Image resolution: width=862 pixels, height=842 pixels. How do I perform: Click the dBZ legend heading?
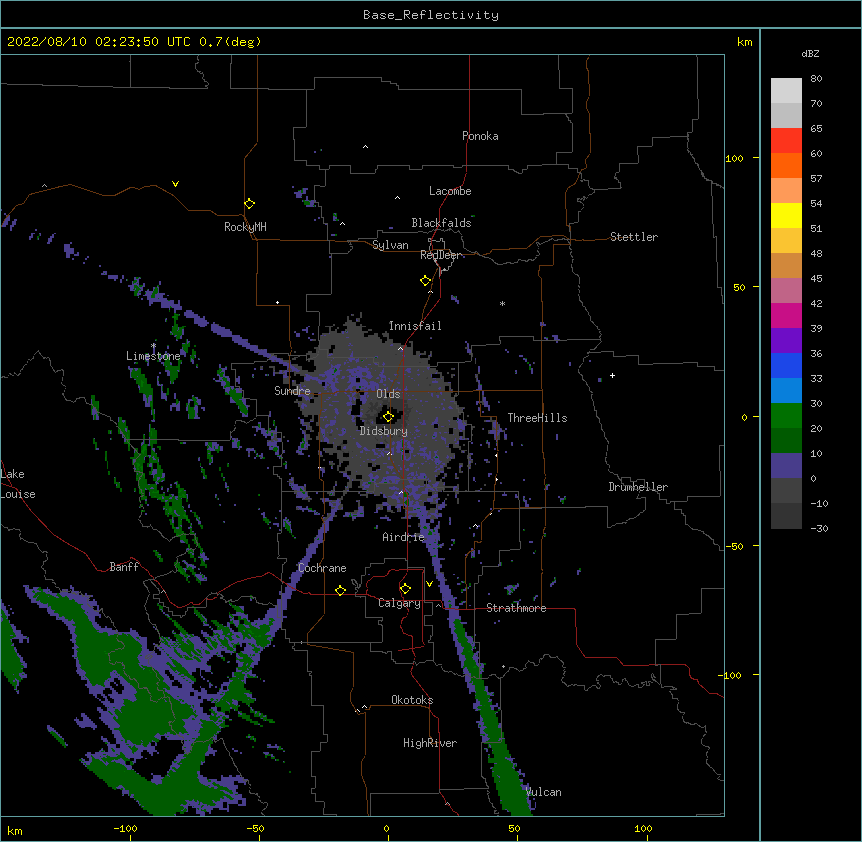(810, 53)
